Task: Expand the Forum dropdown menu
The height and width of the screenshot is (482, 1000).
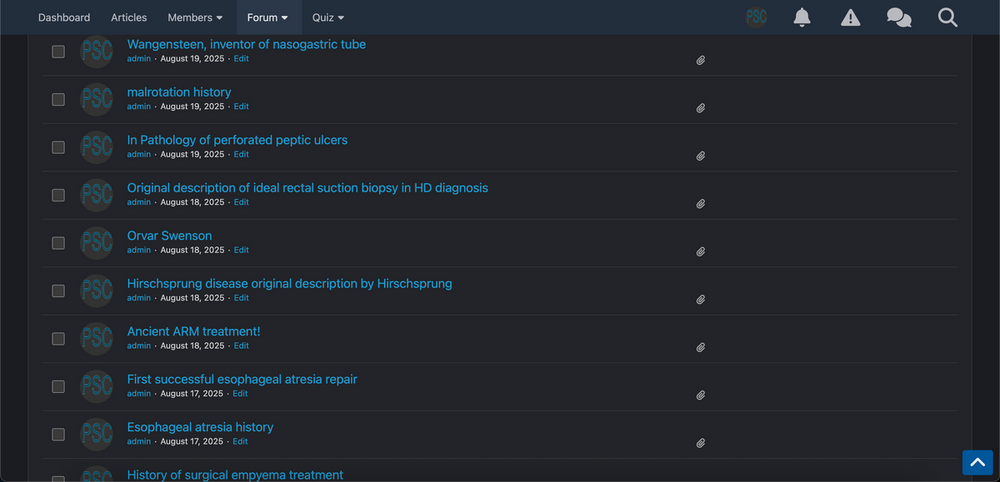Action: [267, 17]
